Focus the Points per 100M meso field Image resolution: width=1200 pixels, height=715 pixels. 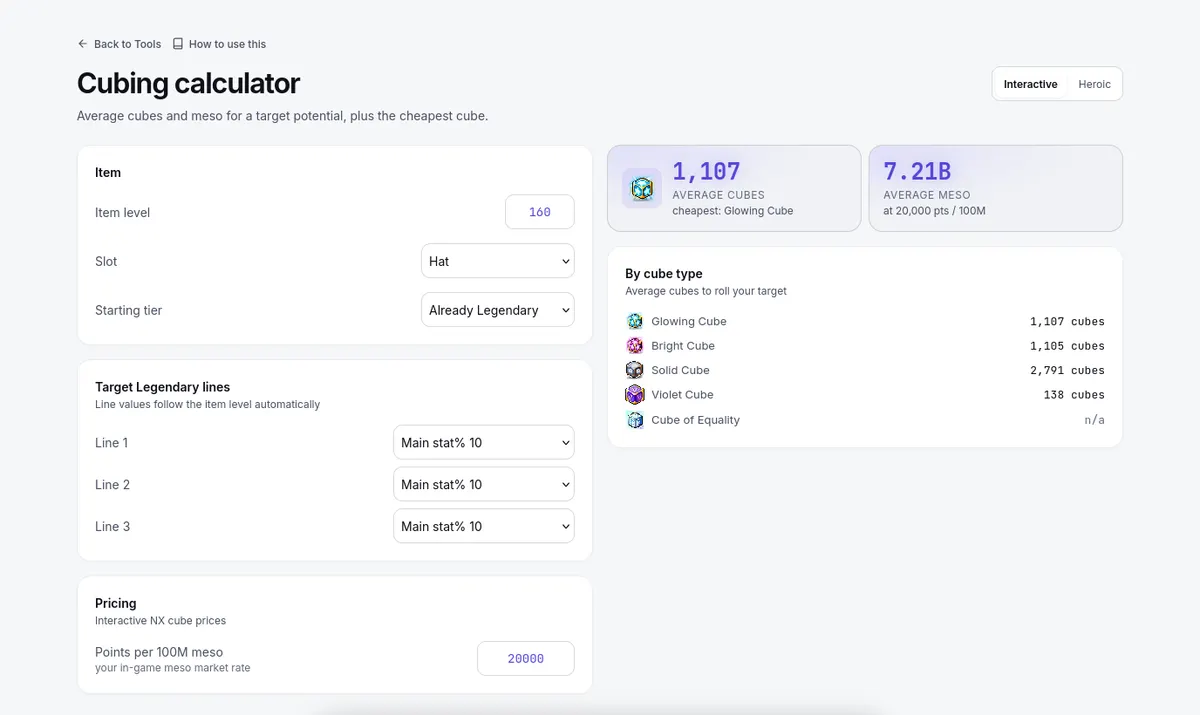point(526,659)
